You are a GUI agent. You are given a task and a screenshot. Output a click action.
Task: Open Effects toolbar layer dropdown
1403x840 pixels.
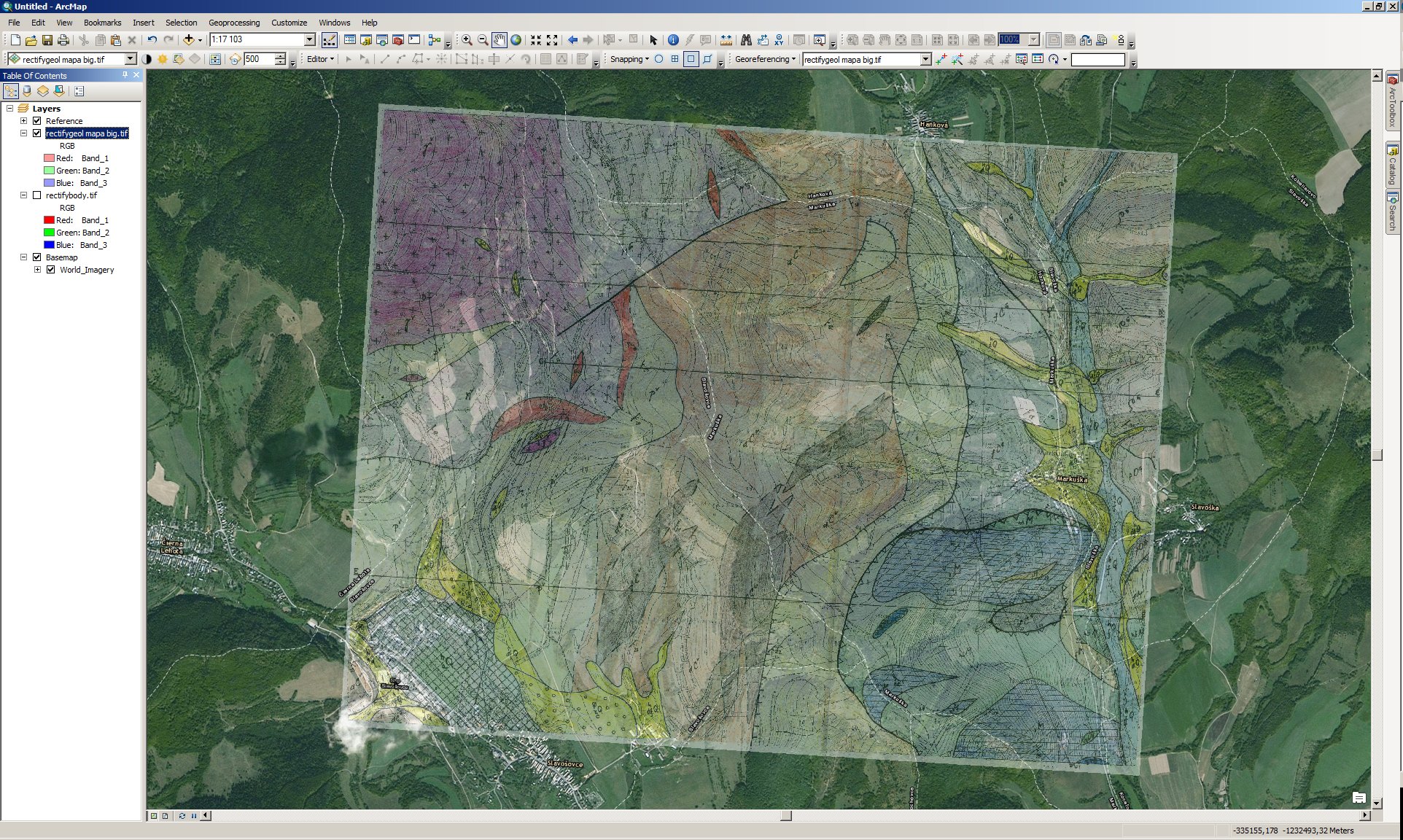pyautogui.click(x=131, y=59)
